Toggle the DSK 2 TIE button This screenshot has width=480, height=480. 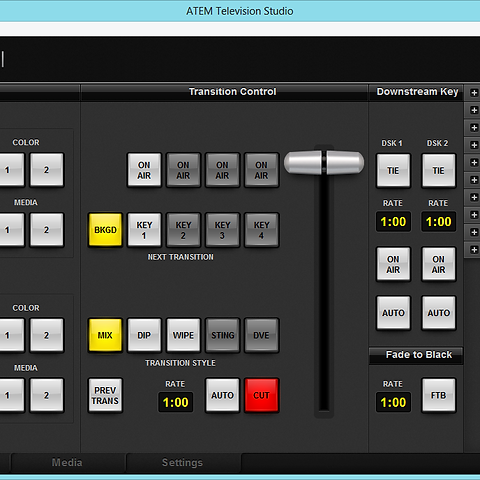[438, 171]
